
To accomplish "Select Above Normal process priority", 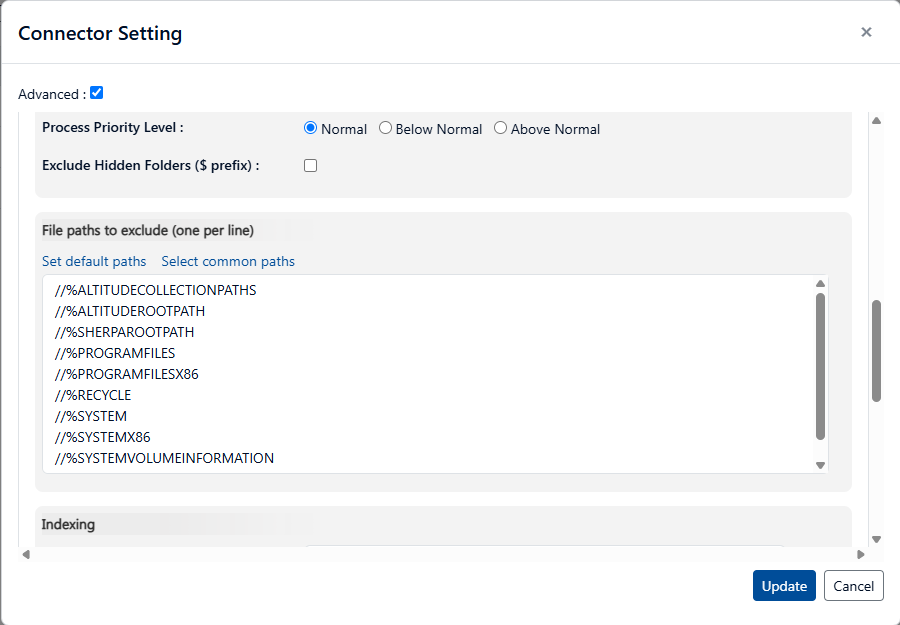I will [x=501, y=128].
